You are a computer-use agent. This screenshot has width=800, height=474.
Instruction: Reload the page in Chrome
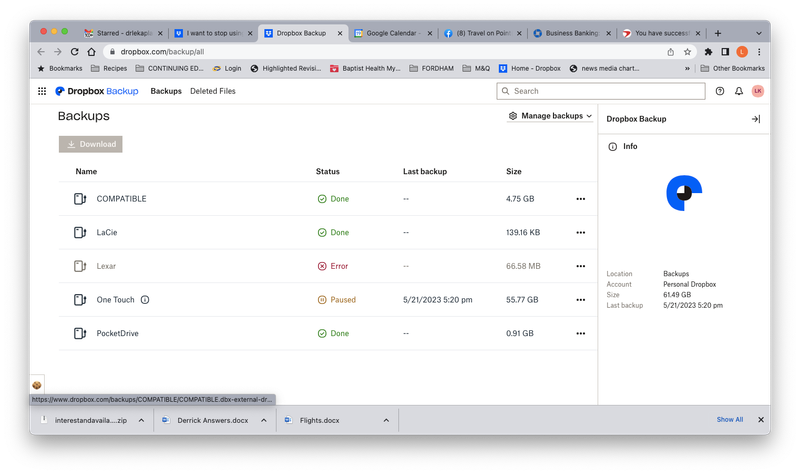click(x=74, y=52)
